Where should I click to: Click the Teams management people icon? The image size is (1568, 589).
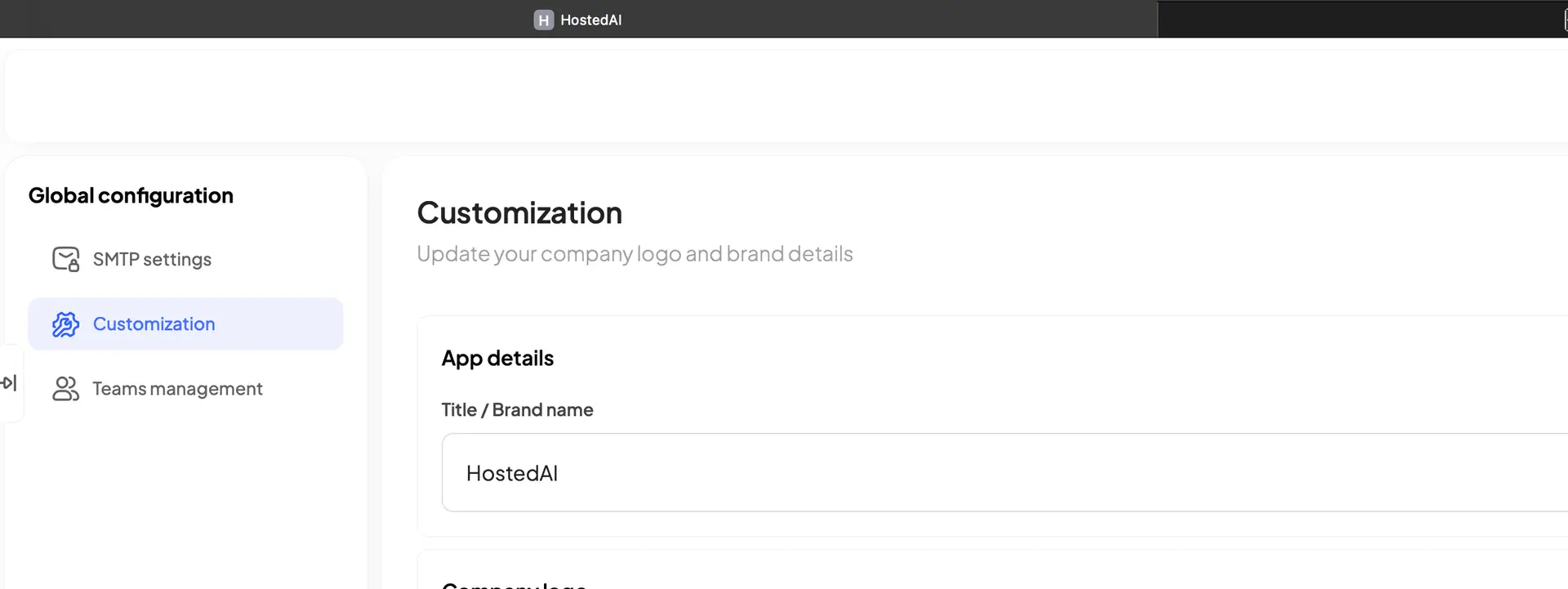65,388
